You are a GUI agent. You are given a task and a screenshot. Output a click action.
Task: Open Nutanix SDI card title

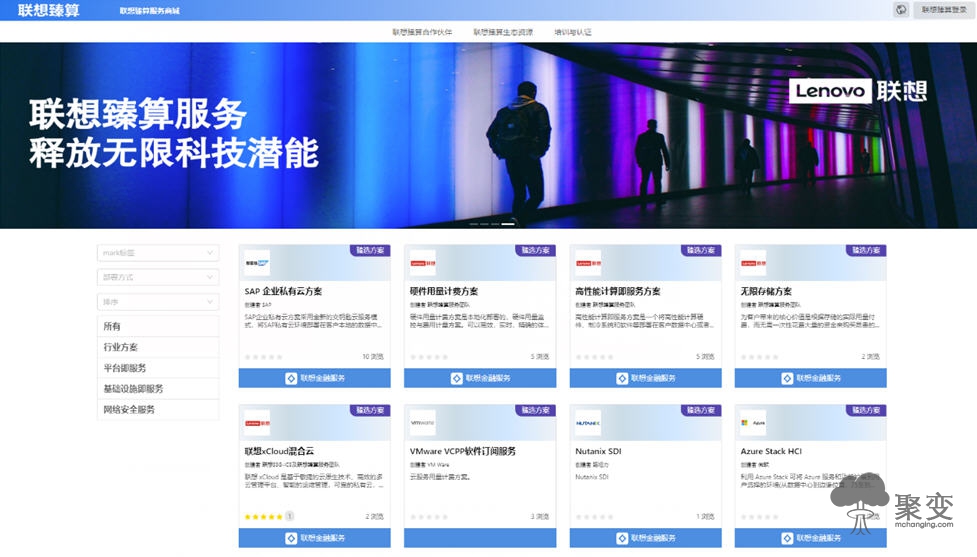pos(598,451)
